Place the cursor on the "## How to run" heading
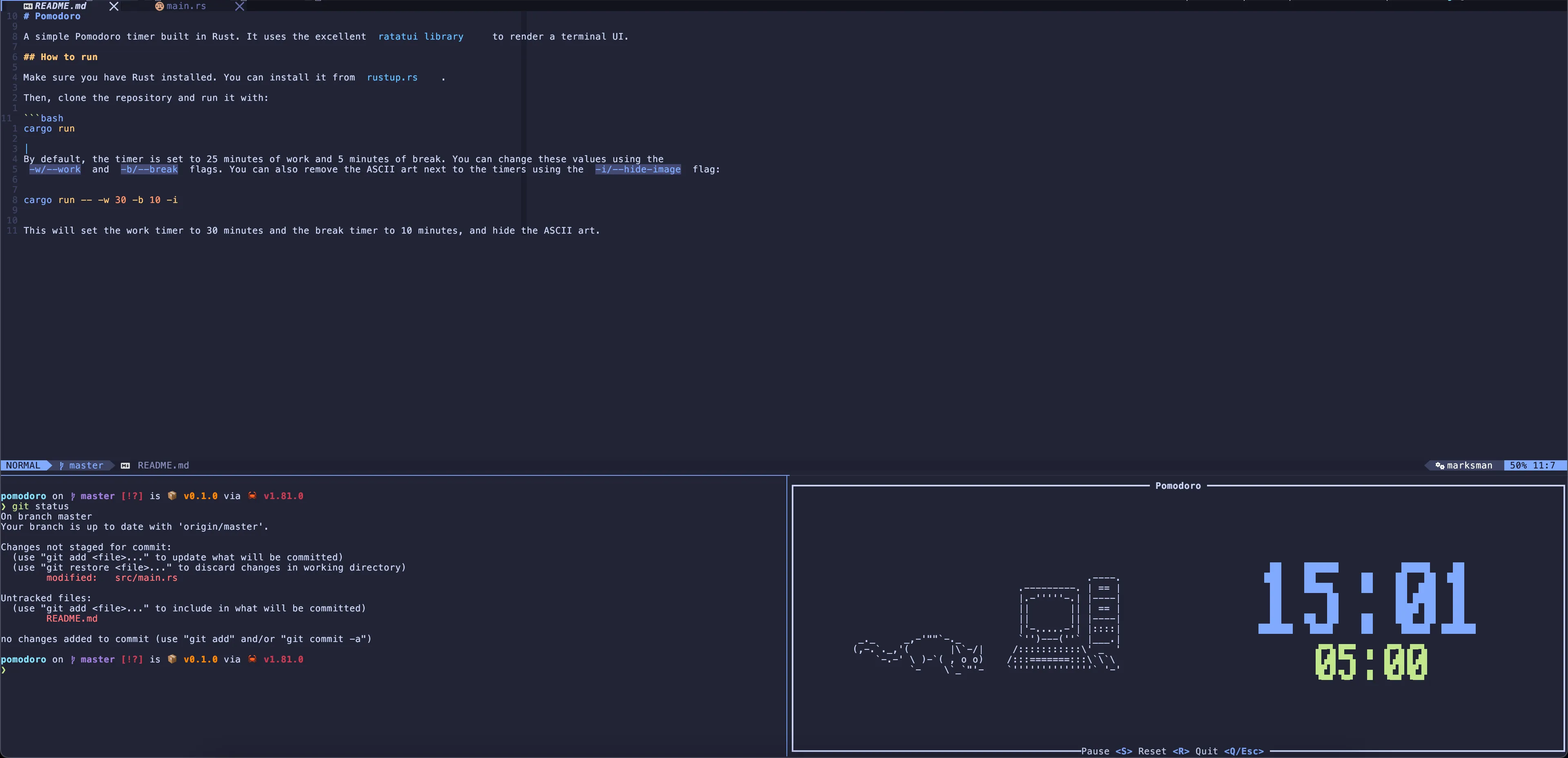 60,57
